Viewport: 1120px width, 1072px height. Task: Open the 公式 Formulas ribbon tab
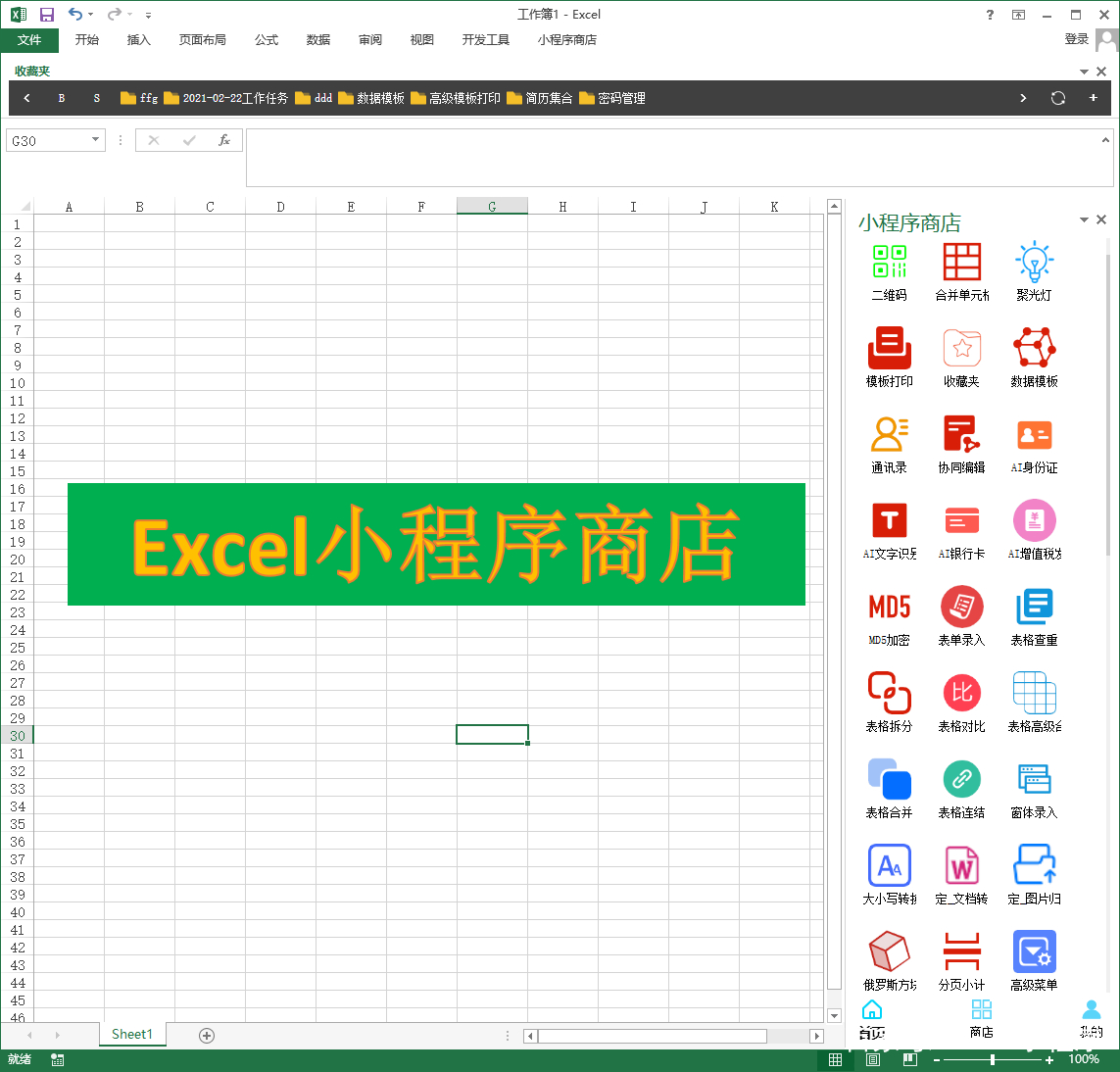[x=267, y=40]
